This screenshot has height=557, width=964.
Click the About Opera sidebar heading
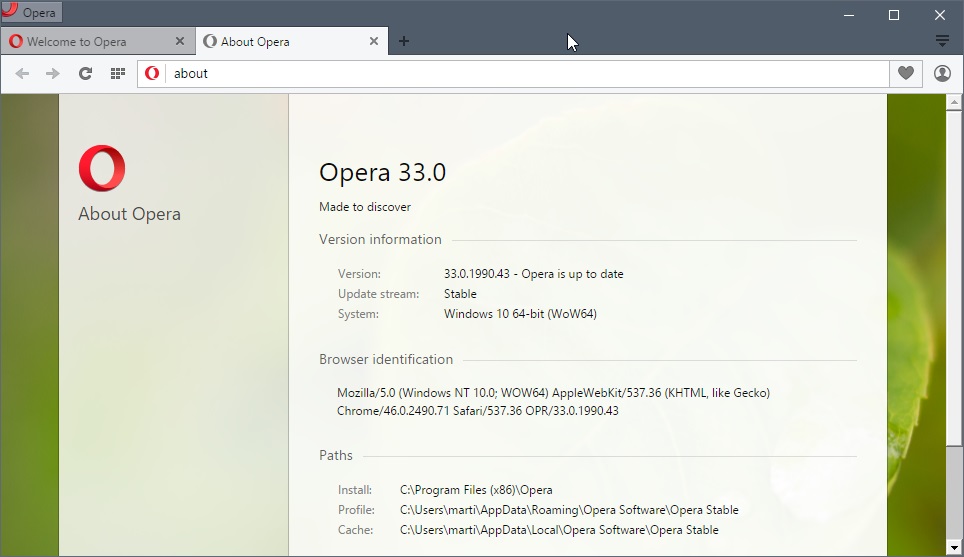[x=129, y=214]
